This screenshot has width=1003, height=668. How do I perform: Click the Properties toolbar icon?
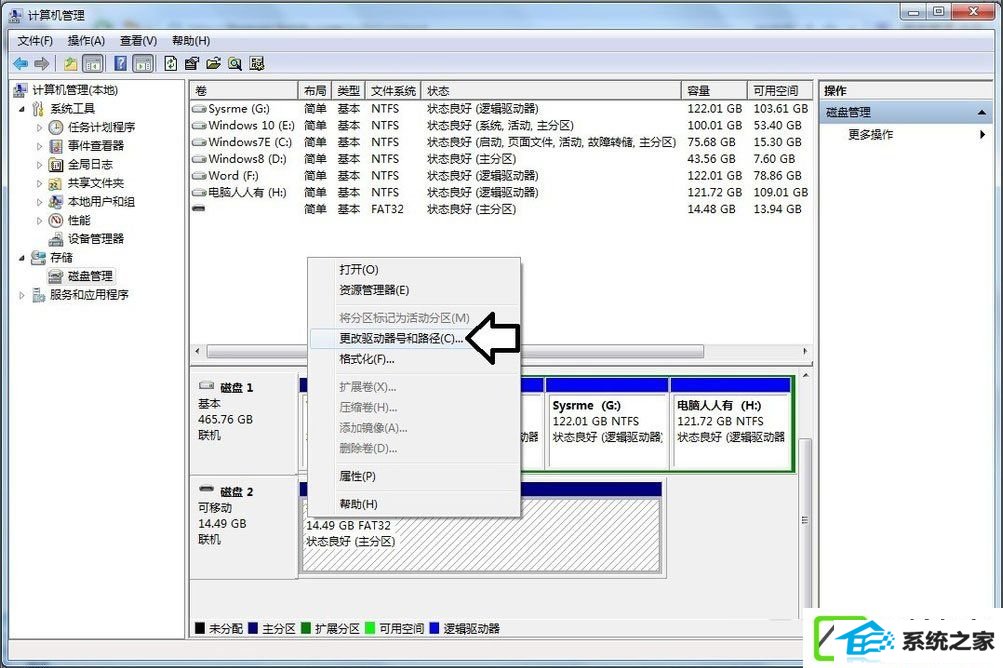(191, 63)
